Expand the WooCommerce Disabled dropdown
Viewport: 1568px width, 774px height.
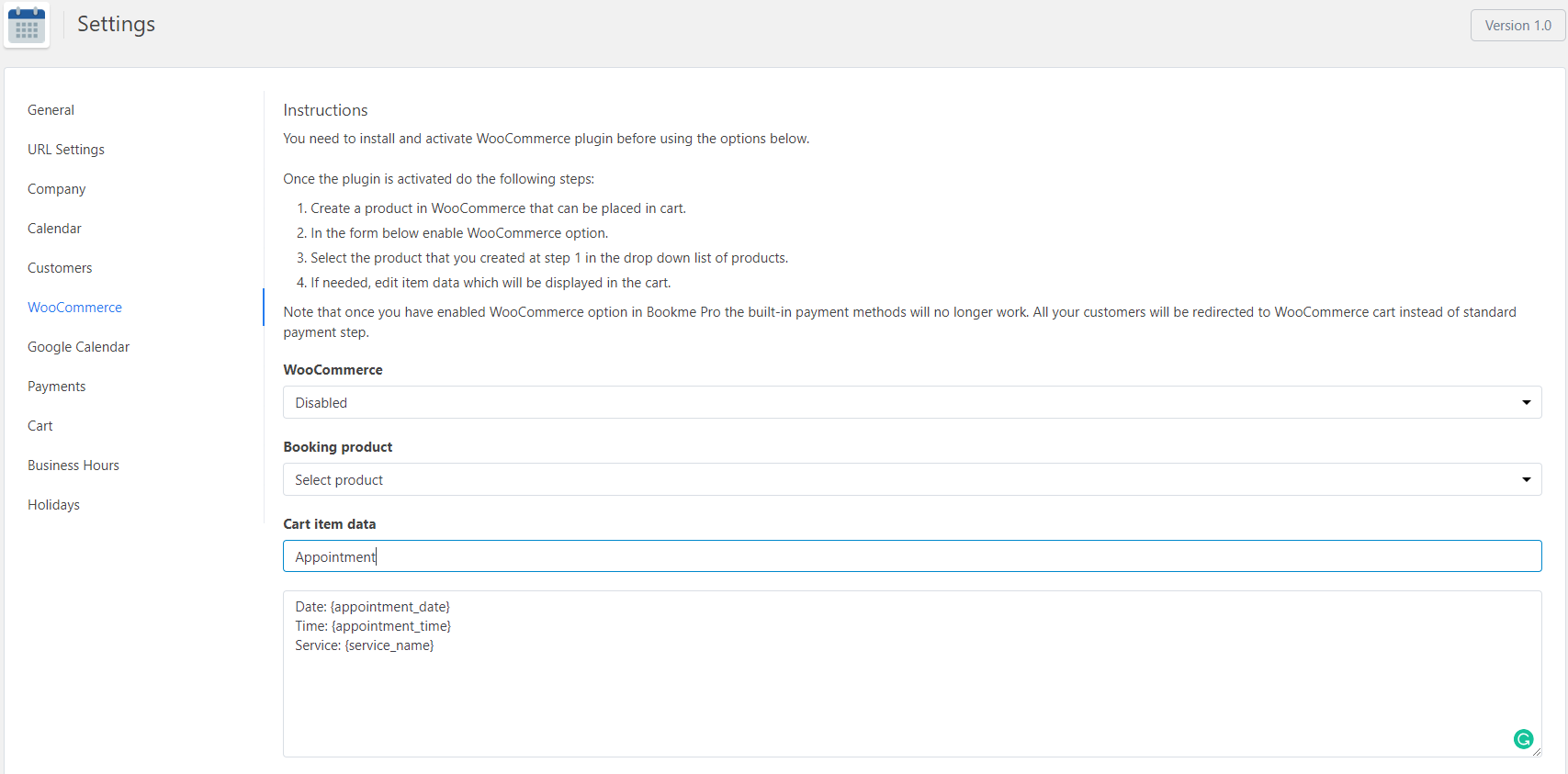pyautogui.click(x=912, y=402)
